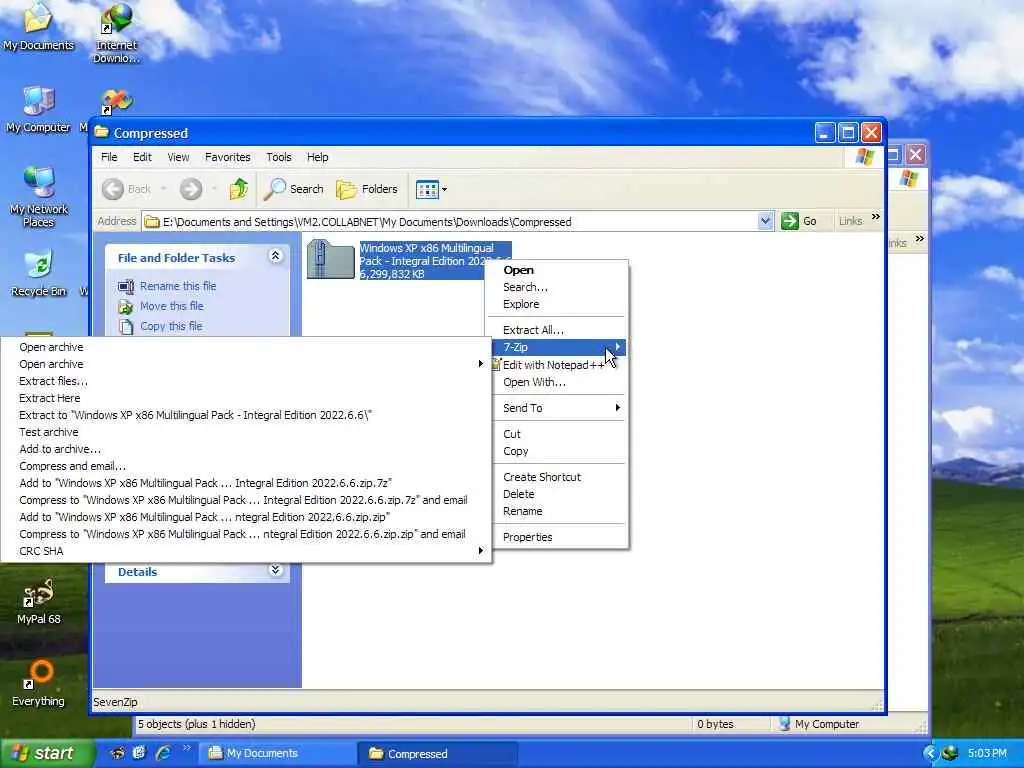Open the Favorites menu
The width and height of the screenshot is (1024, 768).
(227, 157)
